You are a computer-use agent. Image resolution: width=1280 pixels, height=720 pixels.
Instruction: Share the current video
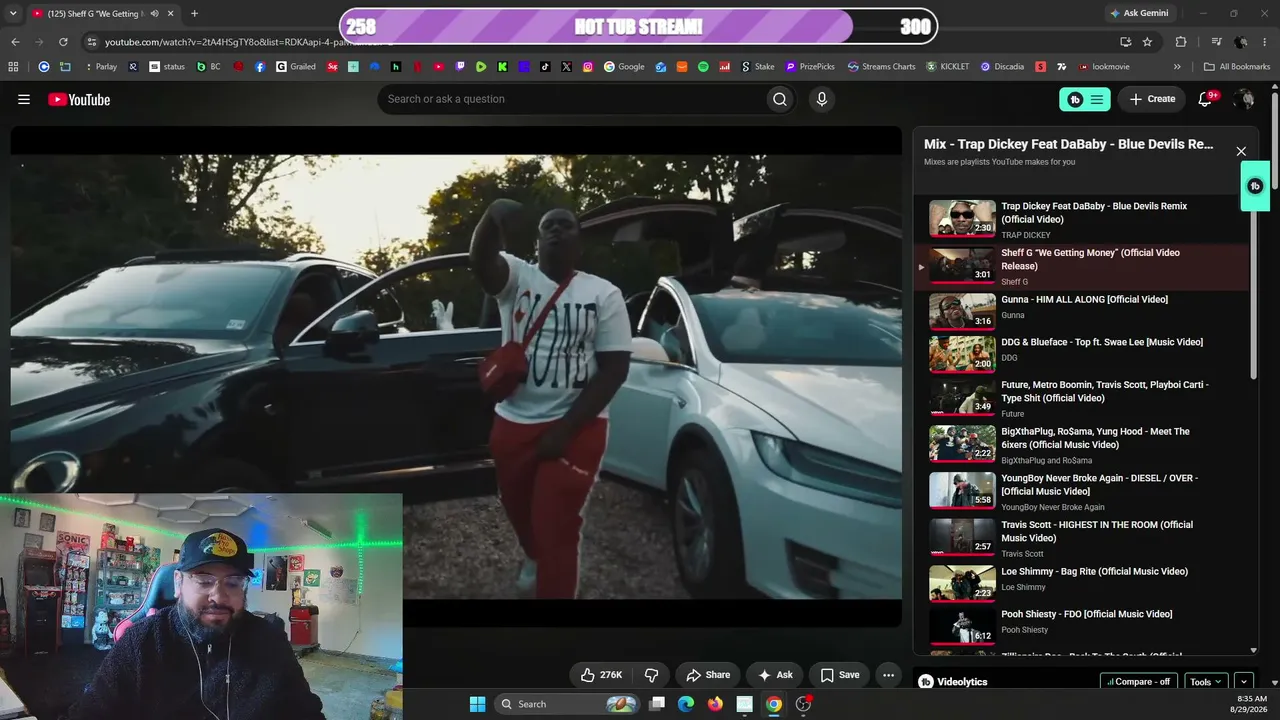pos(708,675)
